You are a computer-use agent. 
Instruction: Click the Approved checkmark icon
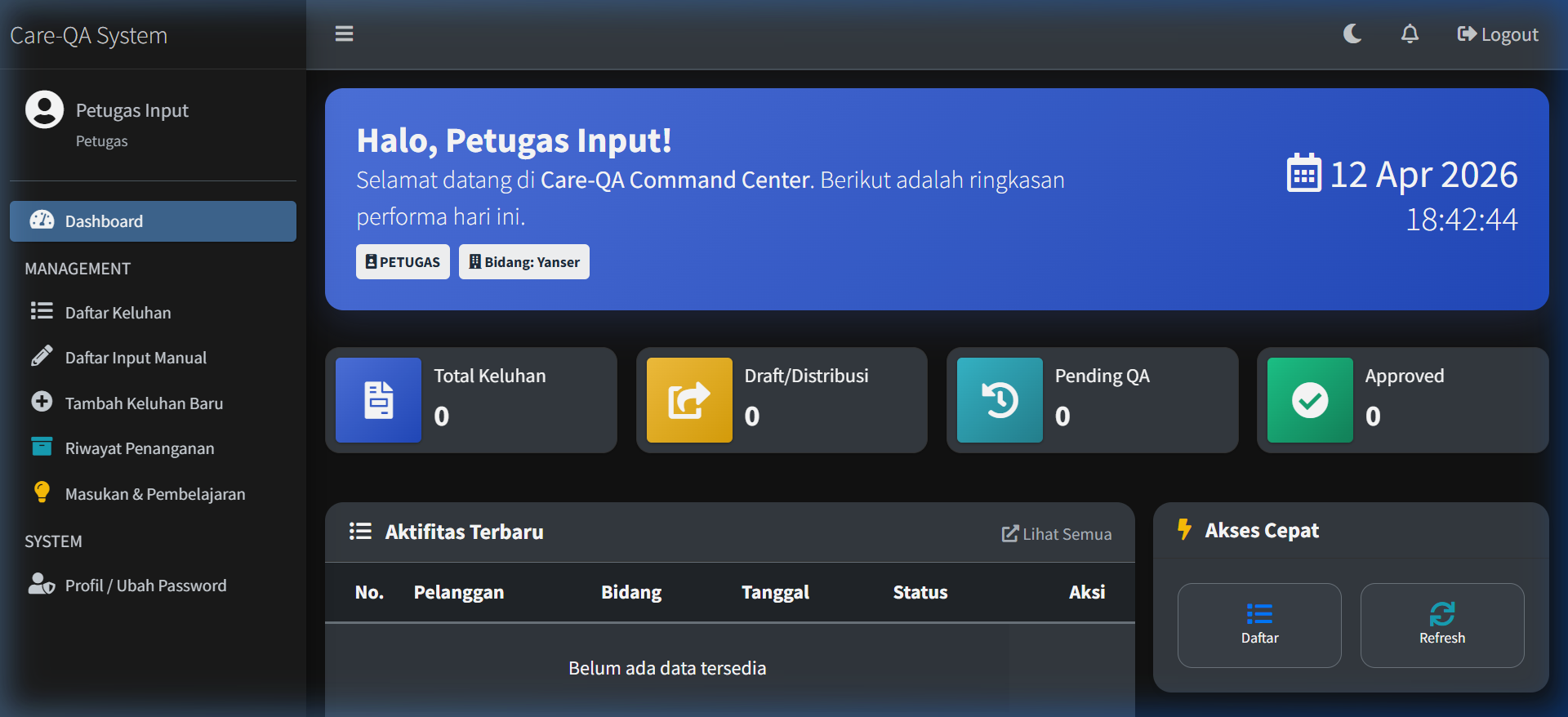[x=1310, y=400]
